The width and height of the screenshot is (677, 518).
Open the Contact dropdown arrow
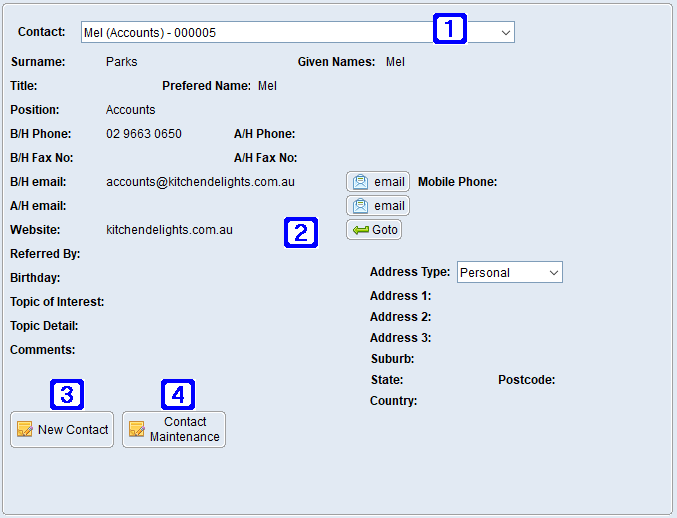click(506, 32)
